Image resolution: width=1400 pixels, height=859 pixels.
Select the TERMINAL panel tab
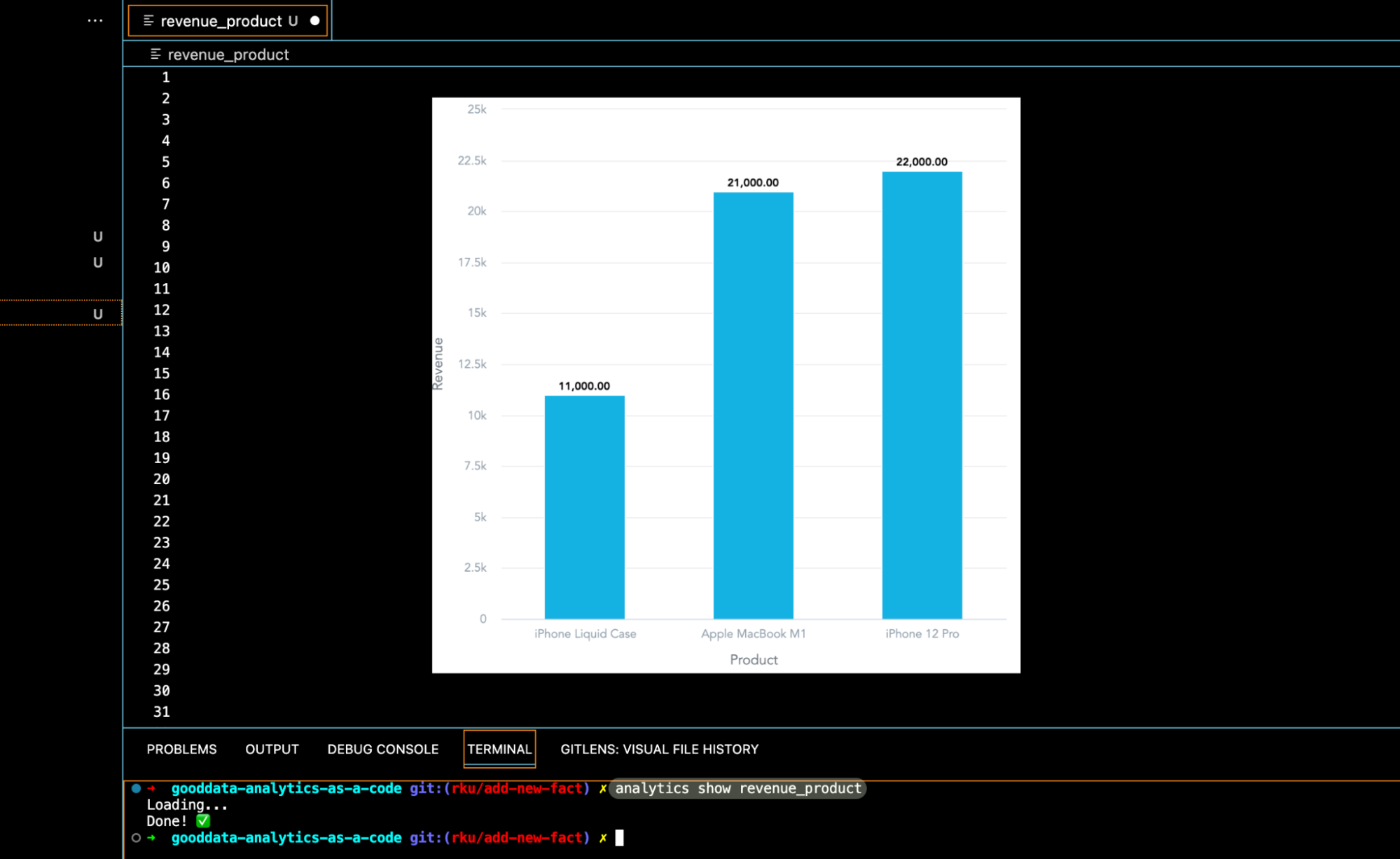(x=499, y=749)
